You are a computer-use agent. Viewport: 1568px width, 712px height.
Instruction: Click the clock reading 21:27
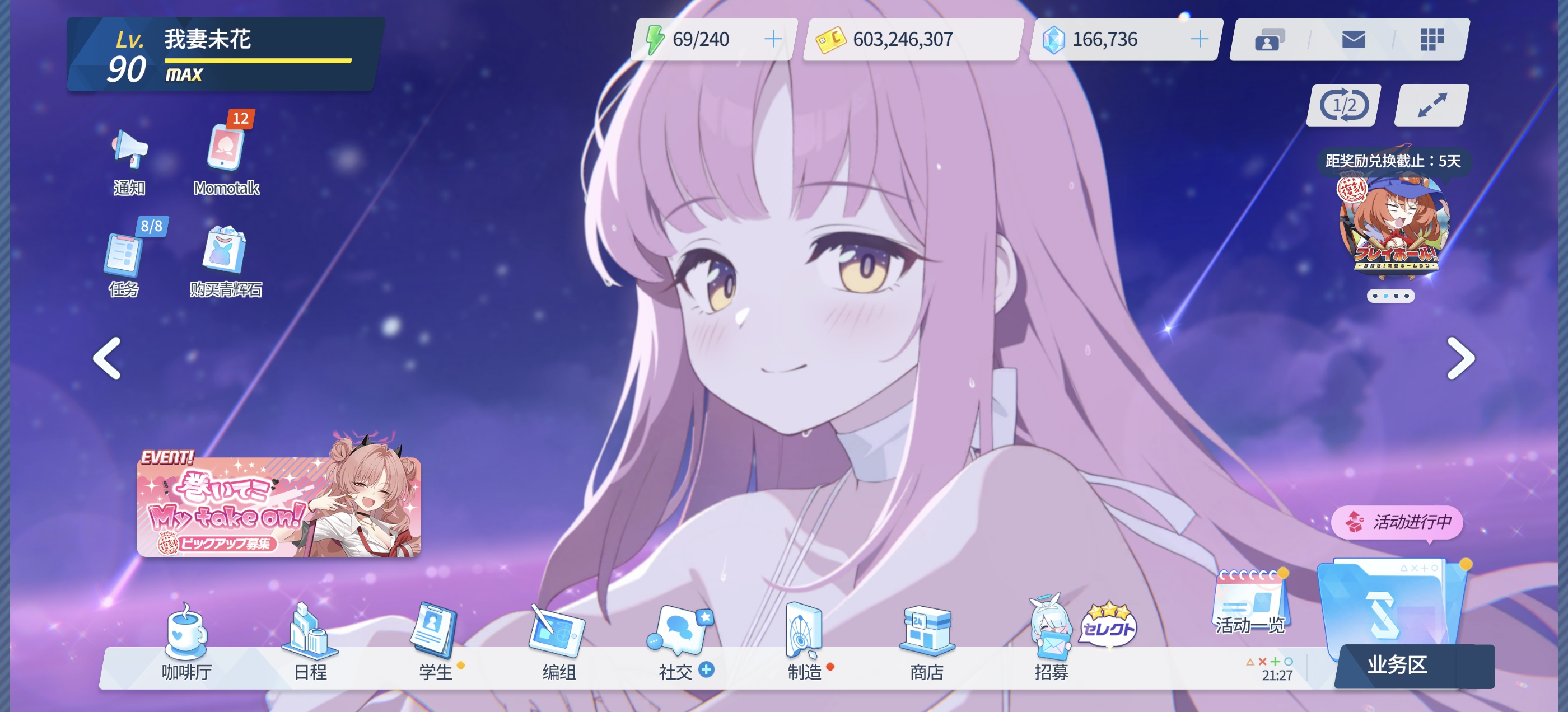pos(1277,675)
